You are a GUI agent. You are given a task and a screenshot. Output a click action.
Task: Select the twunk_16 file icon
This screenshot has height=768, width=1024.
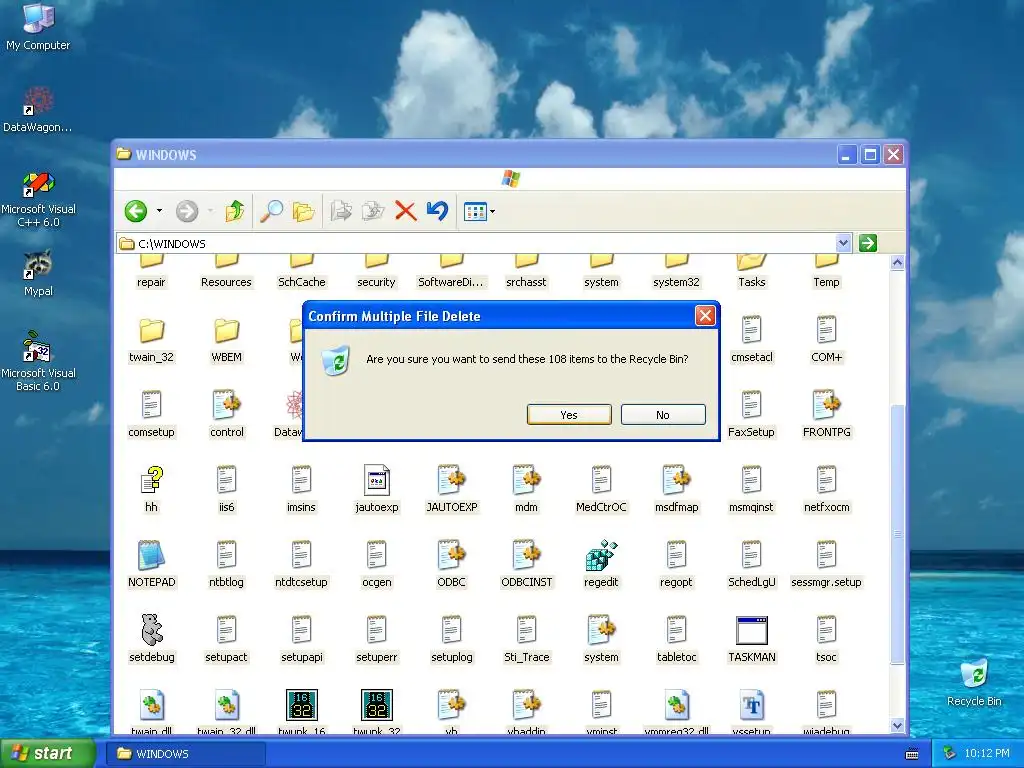[x=301, y=705]
